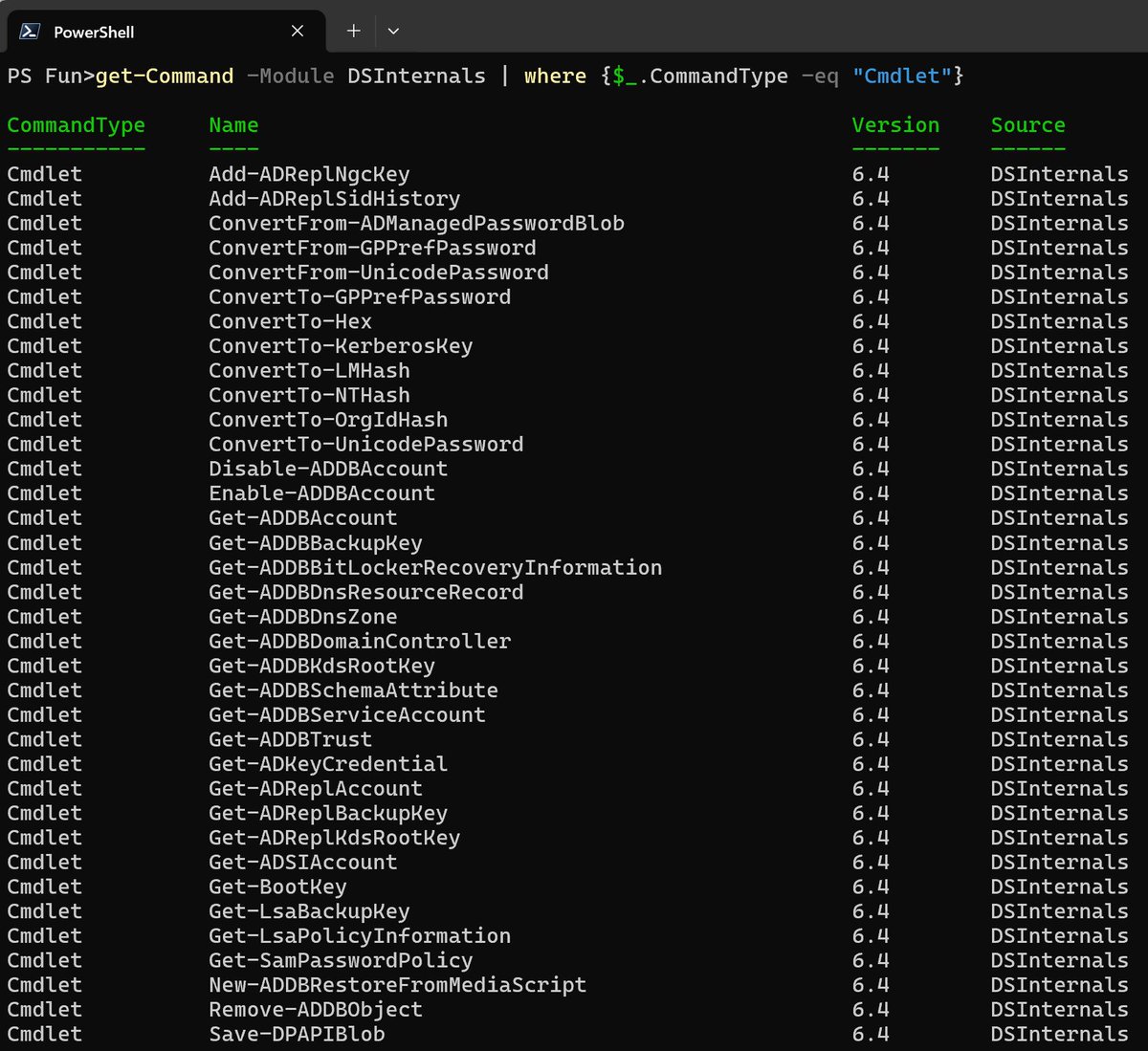Click the where keyword in the command
The width and height of the screenshot is (1148, 1051).
[x=555, y=76]
